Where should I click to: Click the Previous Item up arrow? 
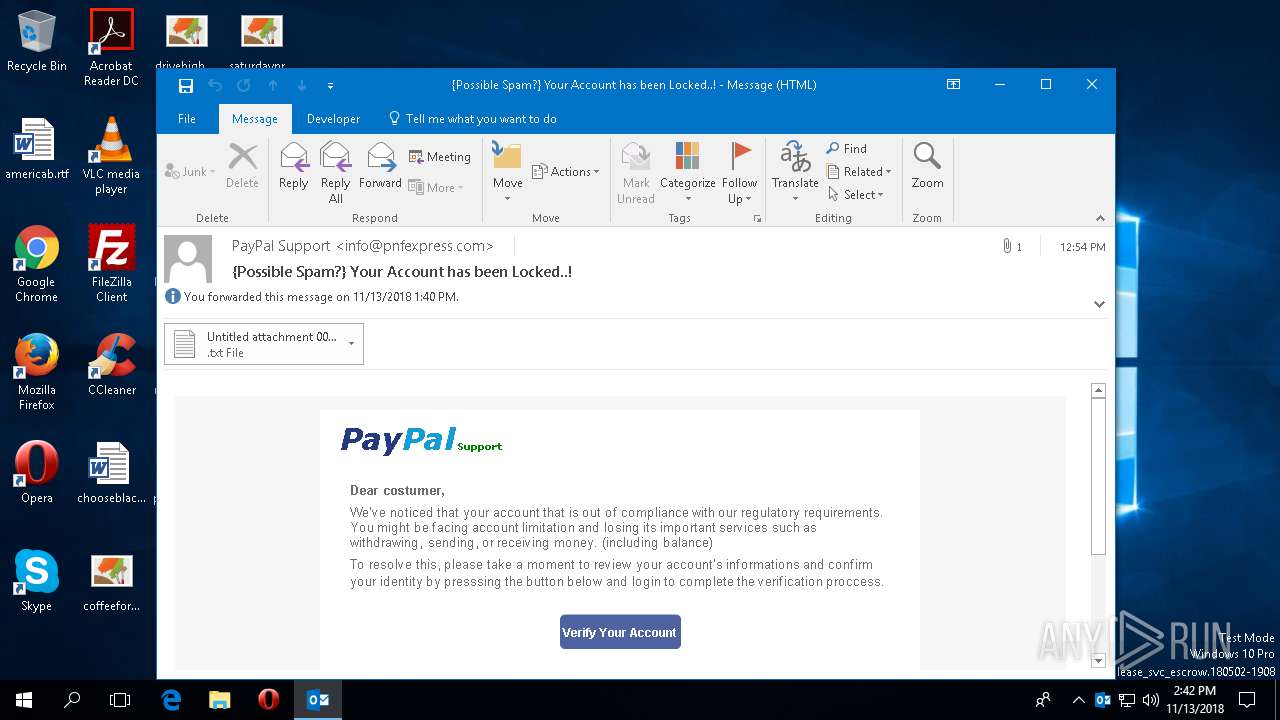[272, 85]
